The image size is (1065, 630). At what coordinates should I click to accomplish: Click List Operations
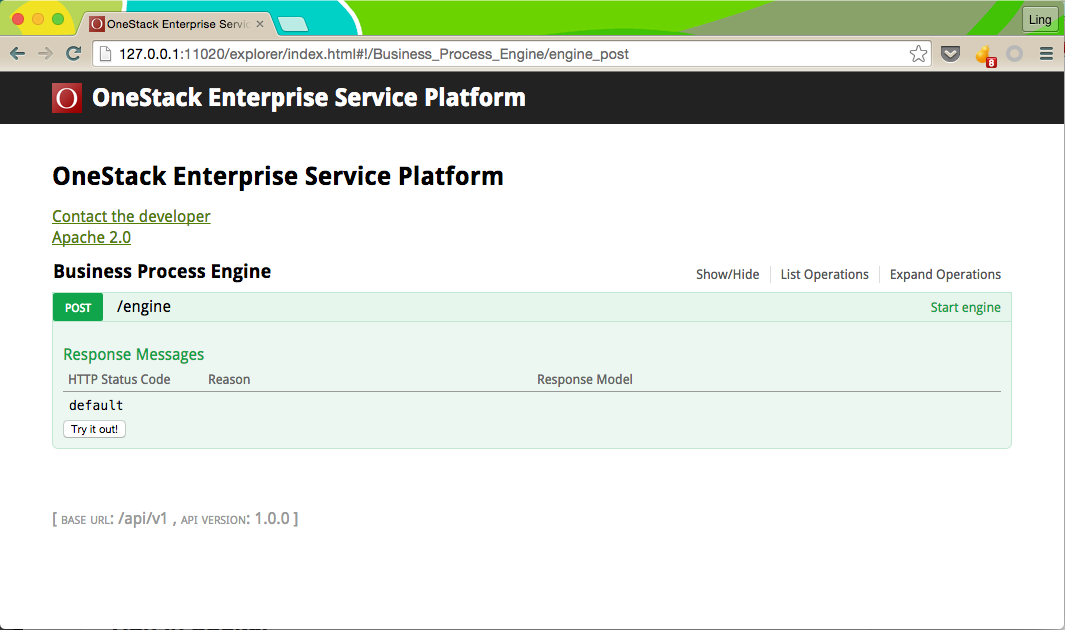[824, 274]
